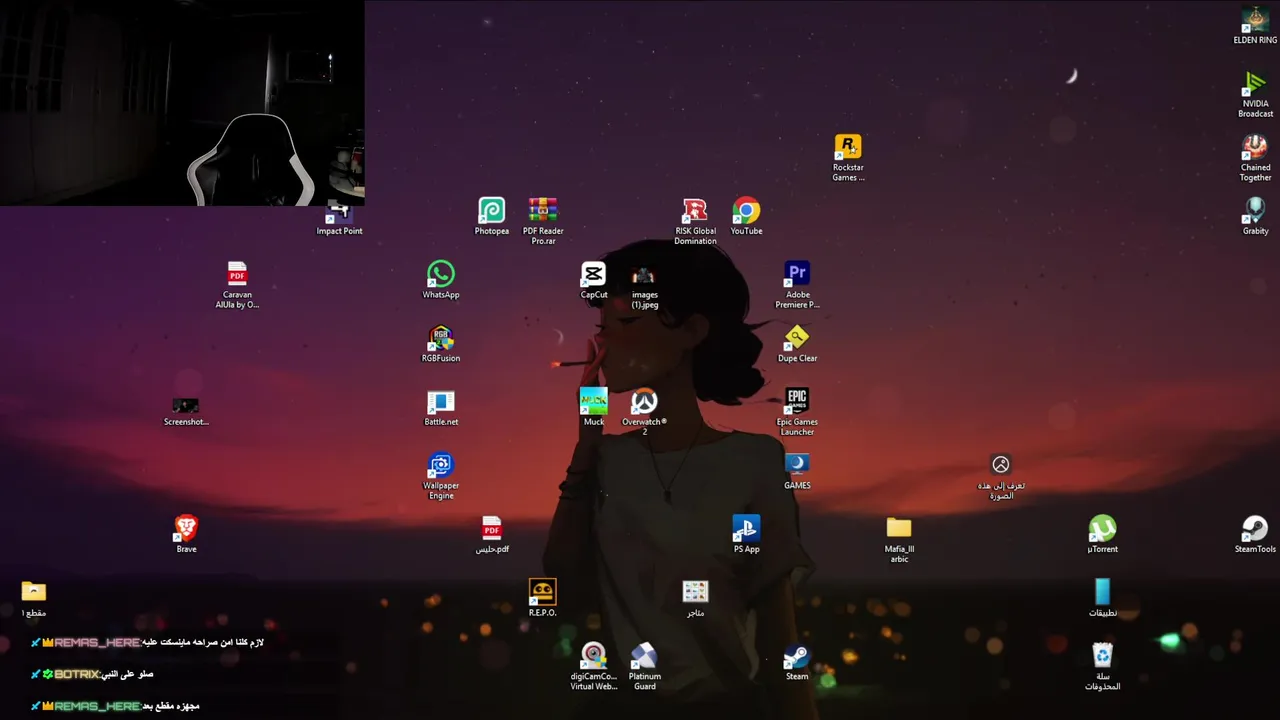Open the Dupe Clear shortcut
The image size is (1280, 720).
pos(797,344)
